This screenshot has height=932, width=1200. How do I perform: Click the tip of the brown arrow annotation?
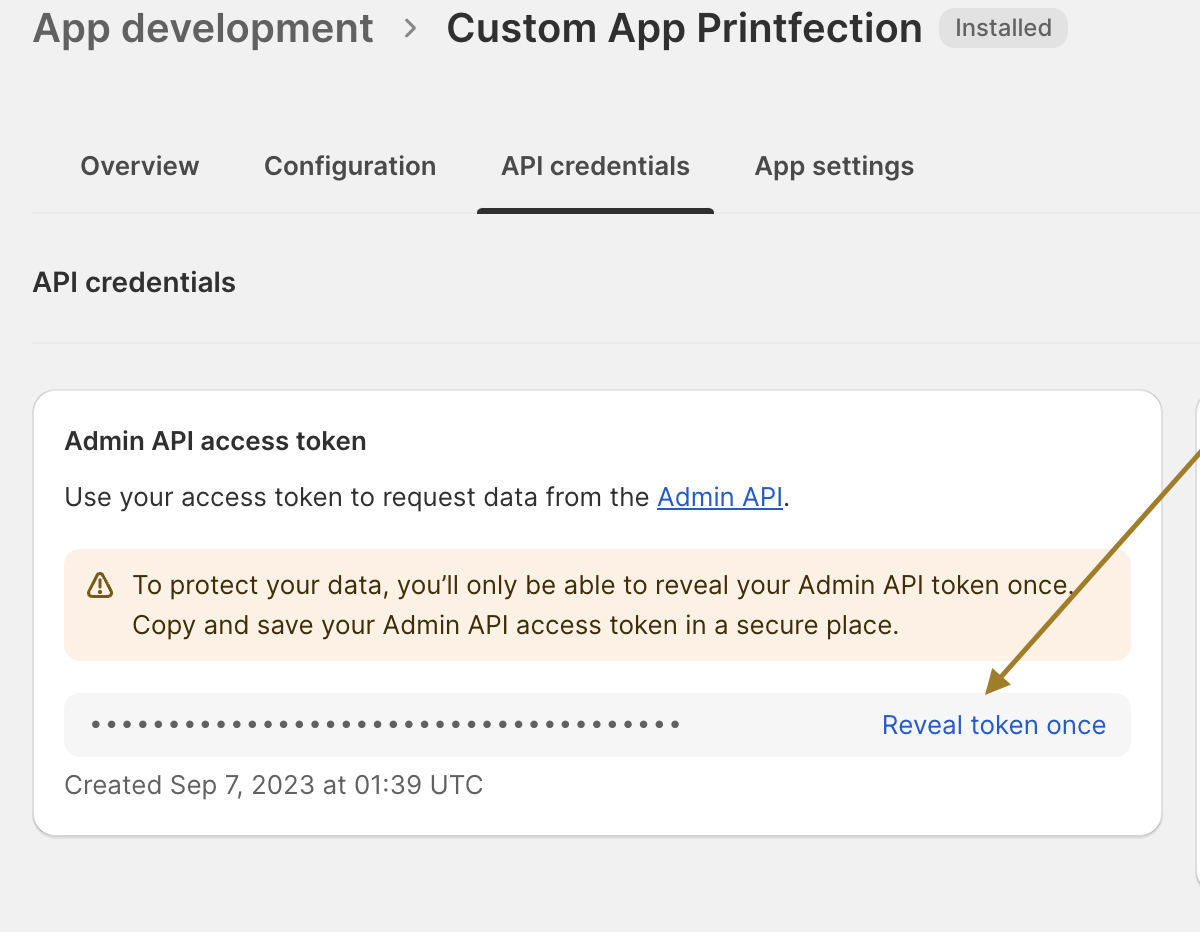990,692
